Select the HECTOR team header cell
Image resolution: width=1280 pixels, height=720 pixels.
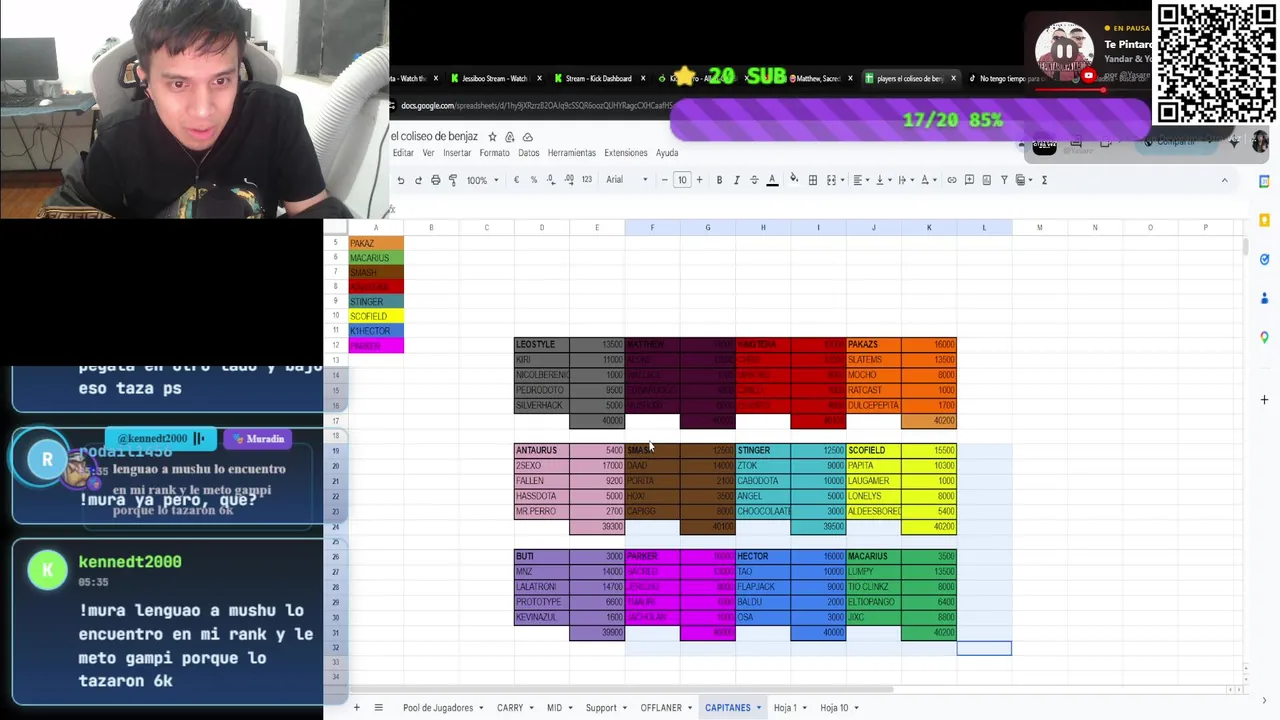pyautogui.click(x=763, y=557)
